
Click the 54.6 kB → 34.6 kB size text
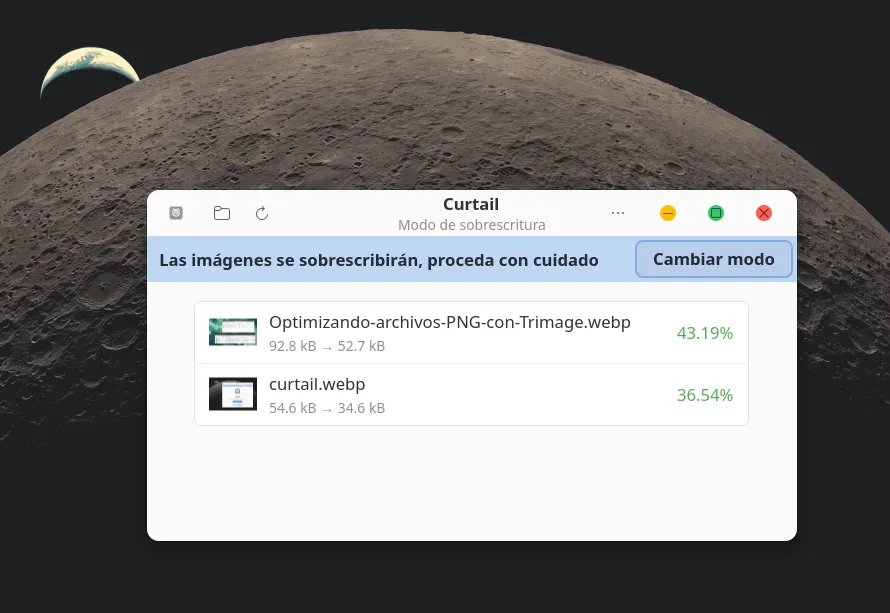click(x=327, y=408)
